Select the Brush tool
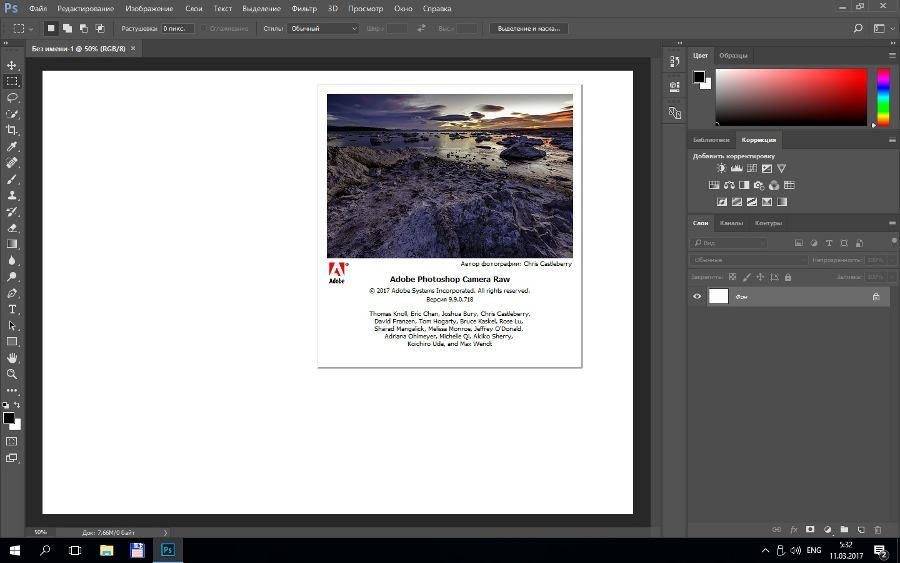Viewport: 900px width, 563px height. click(11, 179)
